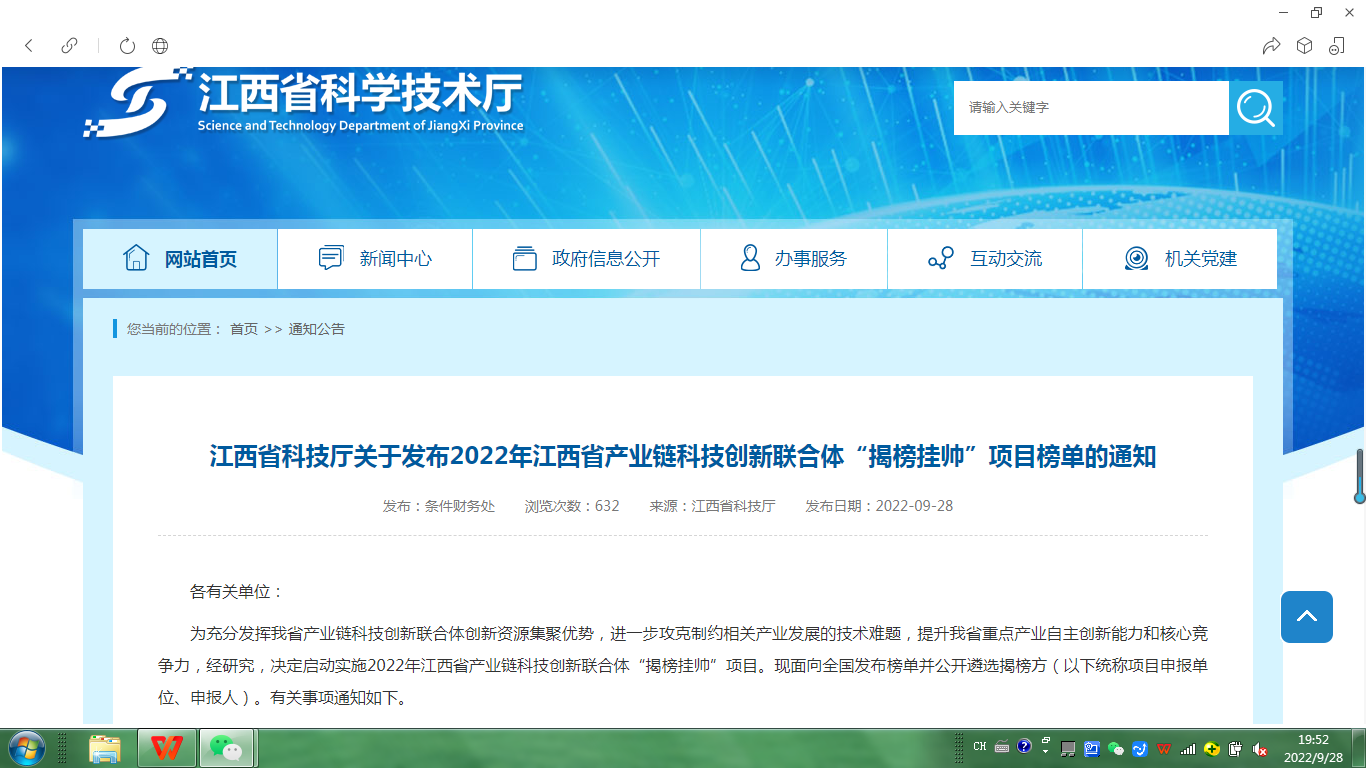The height and width of the screenshot is (768, 1366).
Task: Click the scroll-to-top arrow button
Action: click(1306, 617)
